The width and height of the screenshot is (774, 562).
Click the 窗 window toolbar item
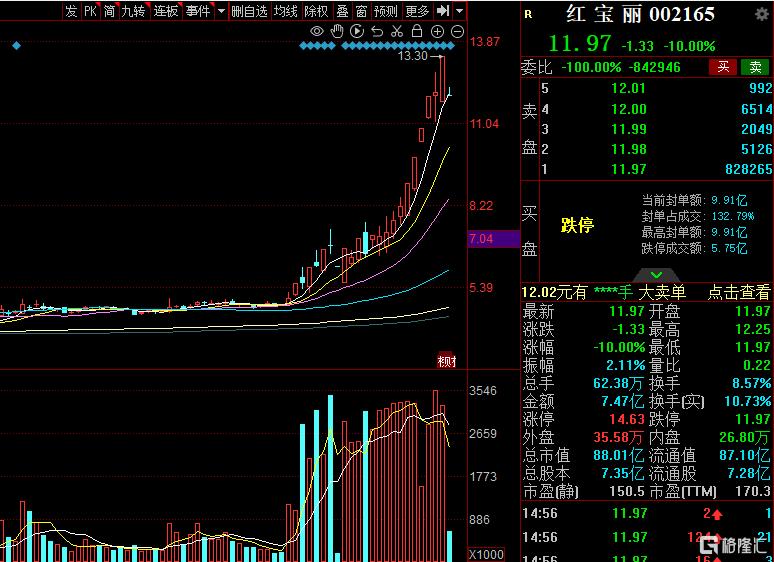click(361, 11)
